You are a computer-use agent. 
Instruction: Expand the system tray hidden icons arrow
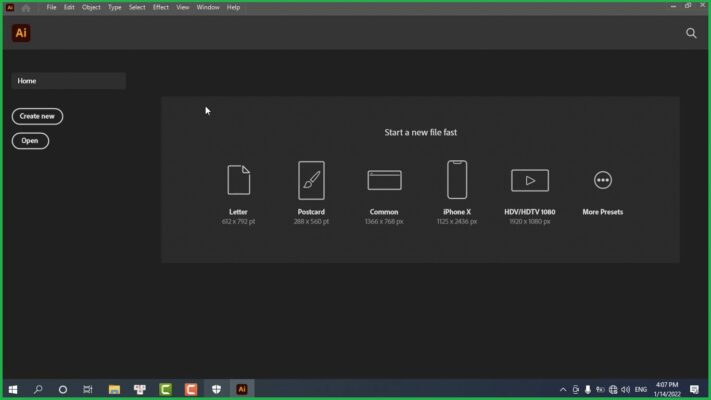pyautogui.click(x=563, y=389)
